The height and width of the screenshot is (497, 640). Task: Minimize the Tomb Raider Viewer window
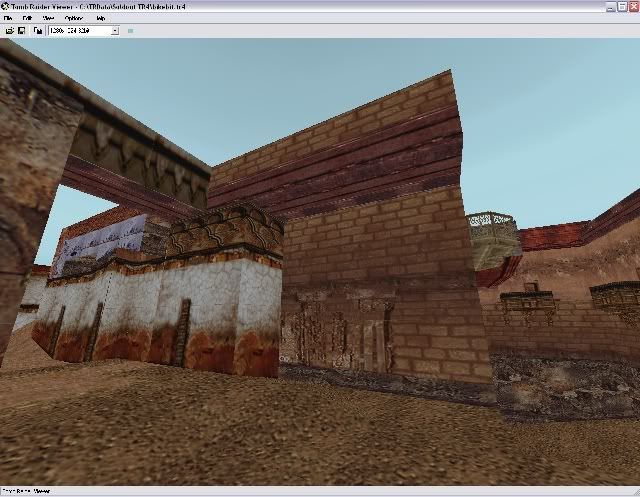[x=610, y=6]
